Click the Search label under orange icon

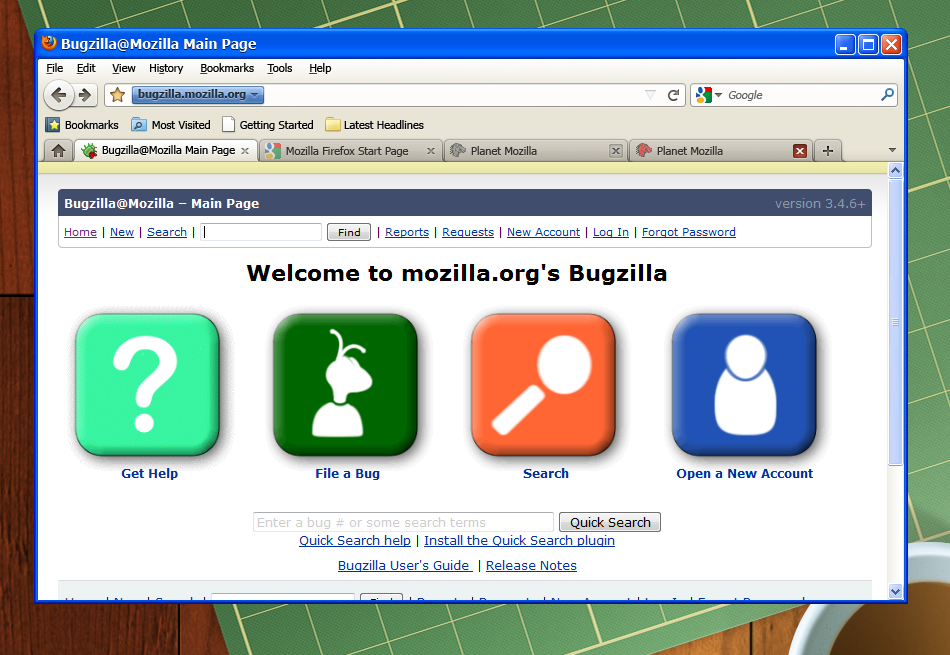[546, 474]
